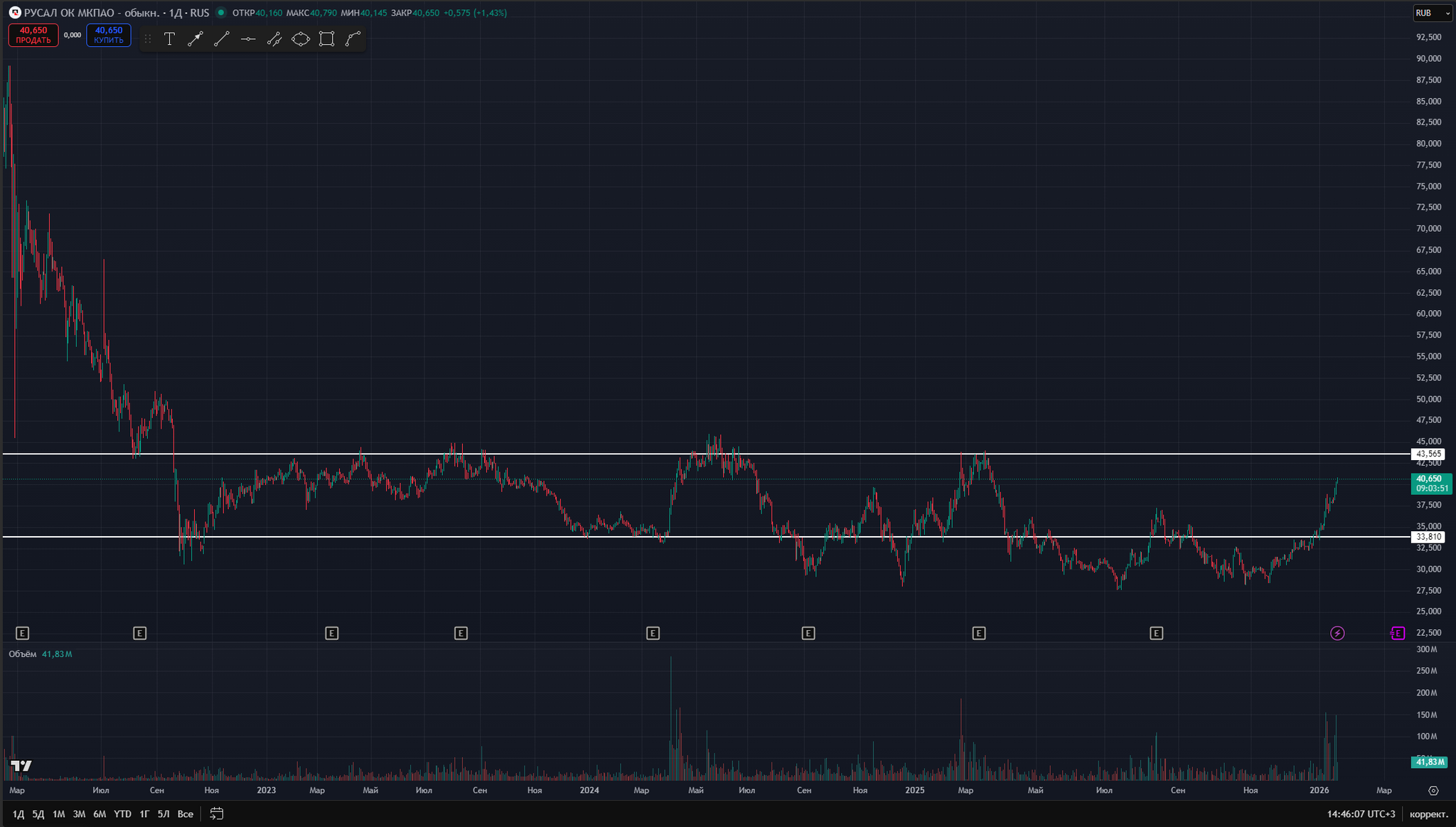Viewport: 1456px width, 827px height.
Task: Click the earnings marker near September 2024
Action: (x=808, y=633)
